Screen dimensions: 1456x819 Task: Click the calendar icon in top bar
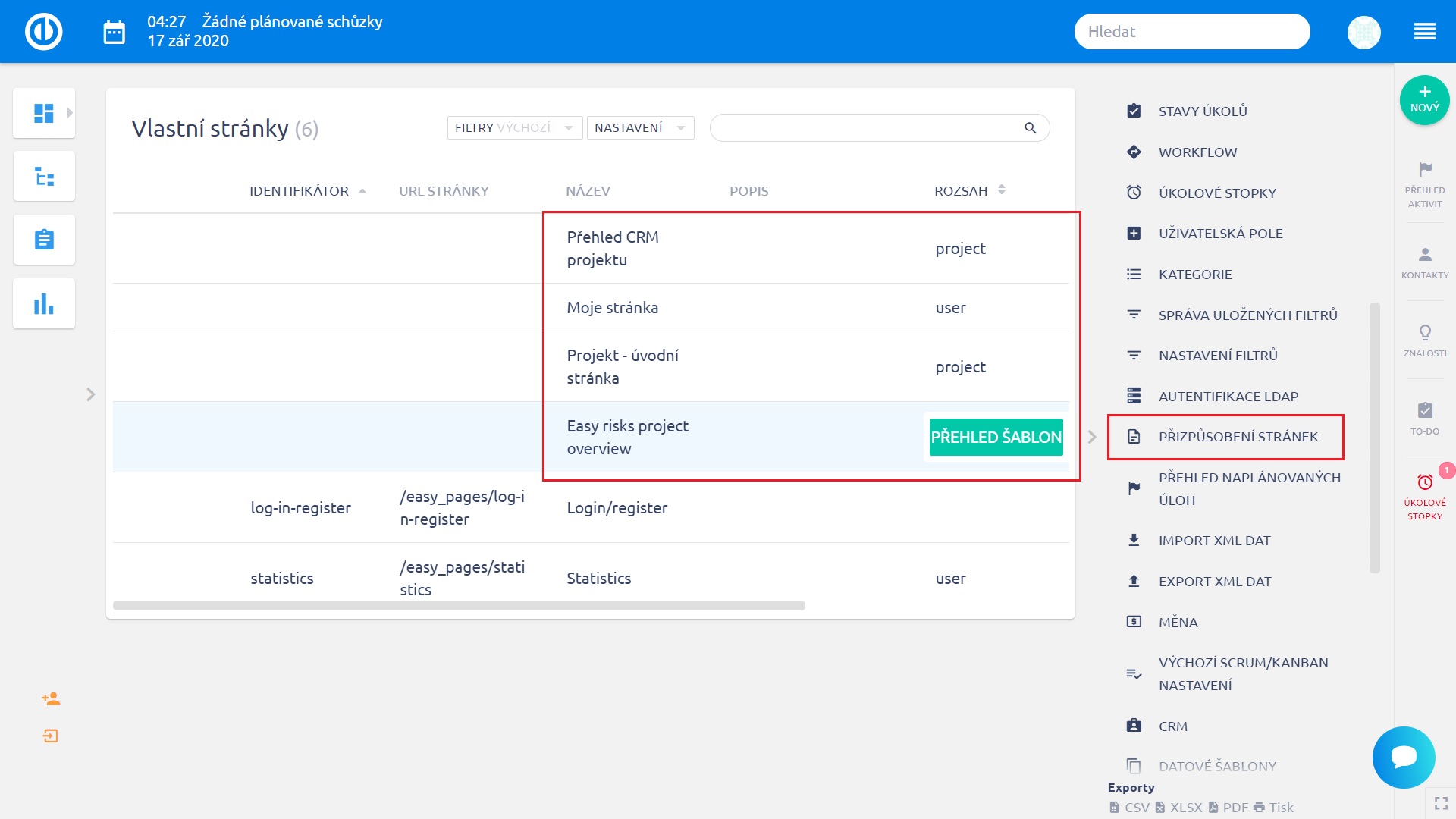(x=114, y=32)
